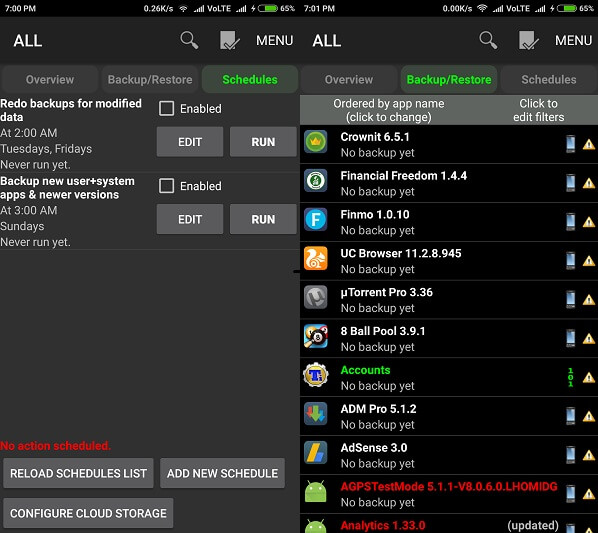Open Click to edit filters
The height and width of the screenshot is (533, 598).
539,110
